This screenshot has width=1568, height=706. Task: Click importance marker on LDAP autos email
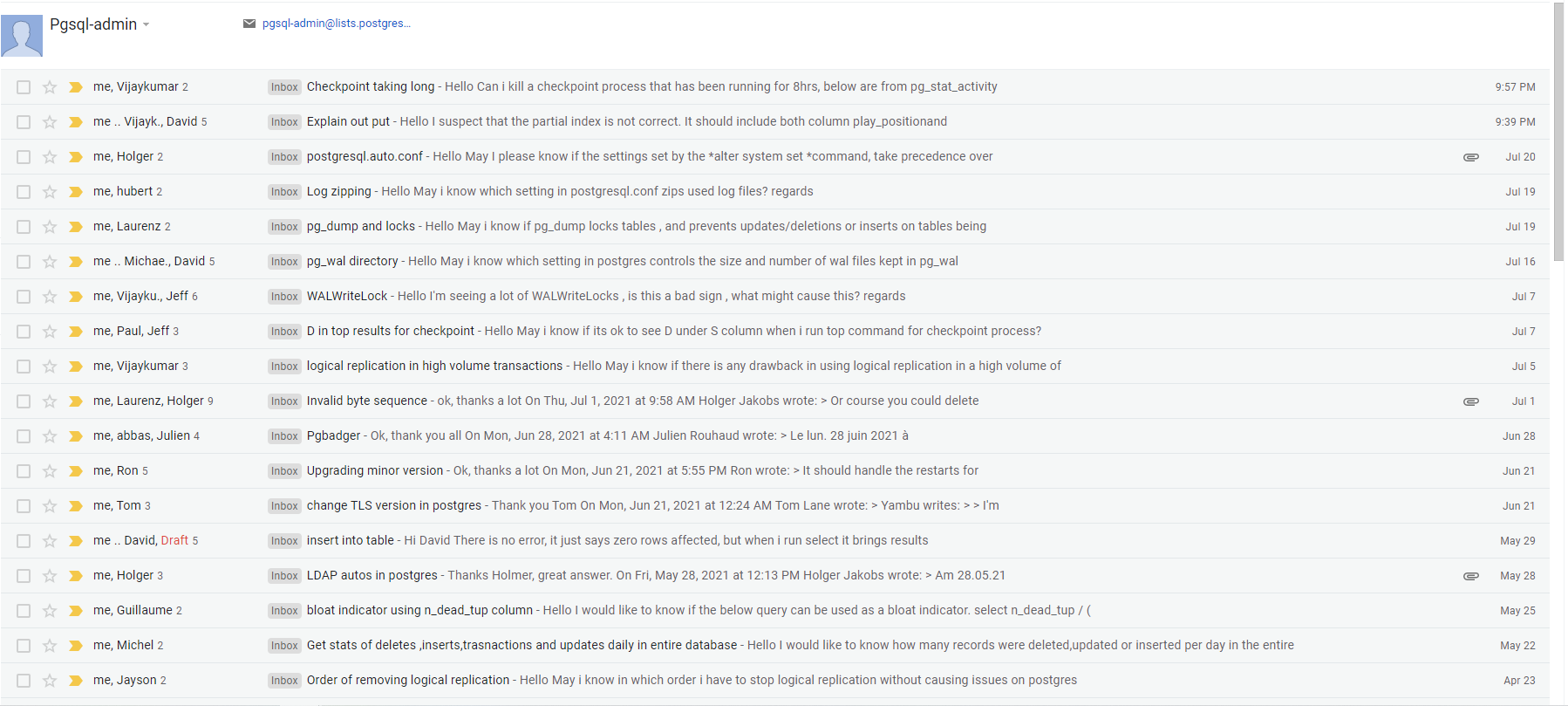pos(76,576)
